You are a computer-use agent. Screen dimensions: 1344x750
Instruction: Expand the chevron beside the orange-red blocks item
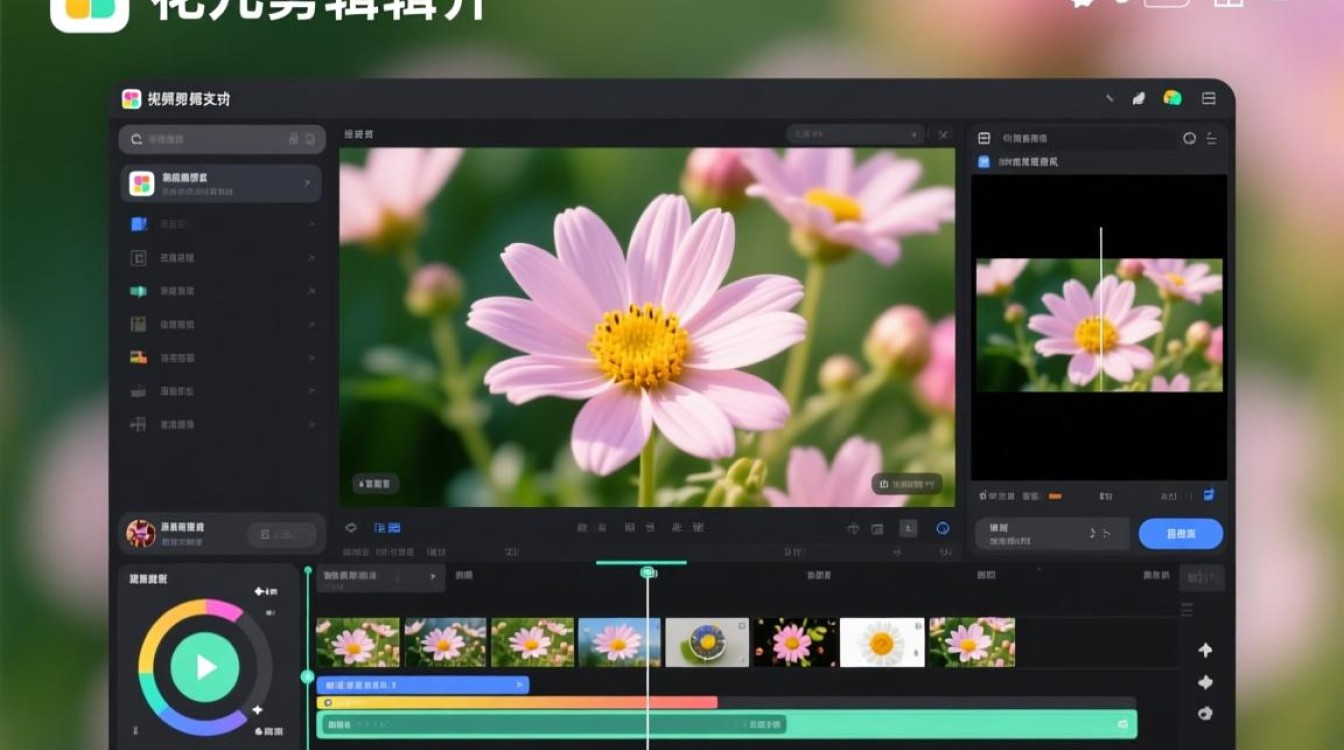click(311, 357)
